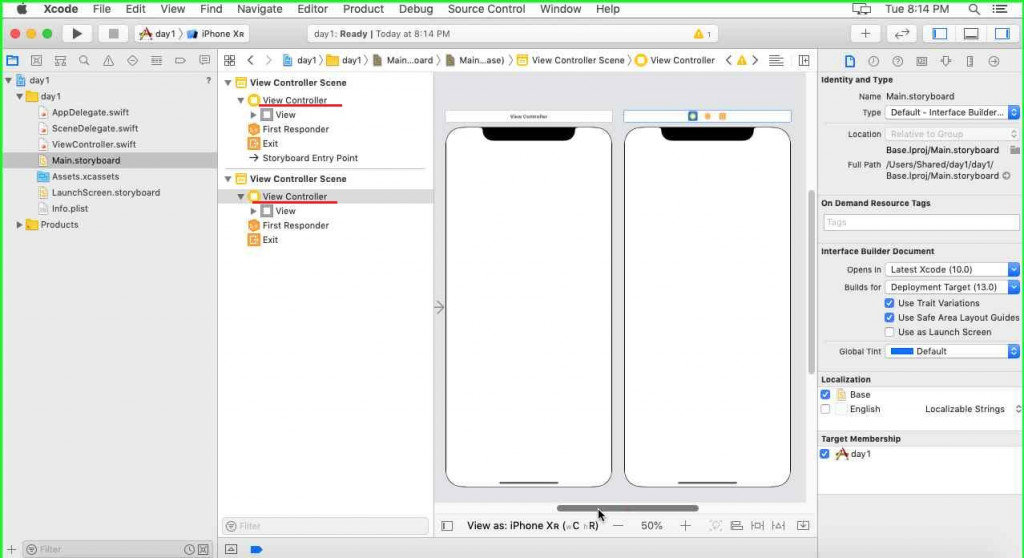Click the horizontal canvas scrollbar
The image size is (1024, 558).
(x=627, y=508)
